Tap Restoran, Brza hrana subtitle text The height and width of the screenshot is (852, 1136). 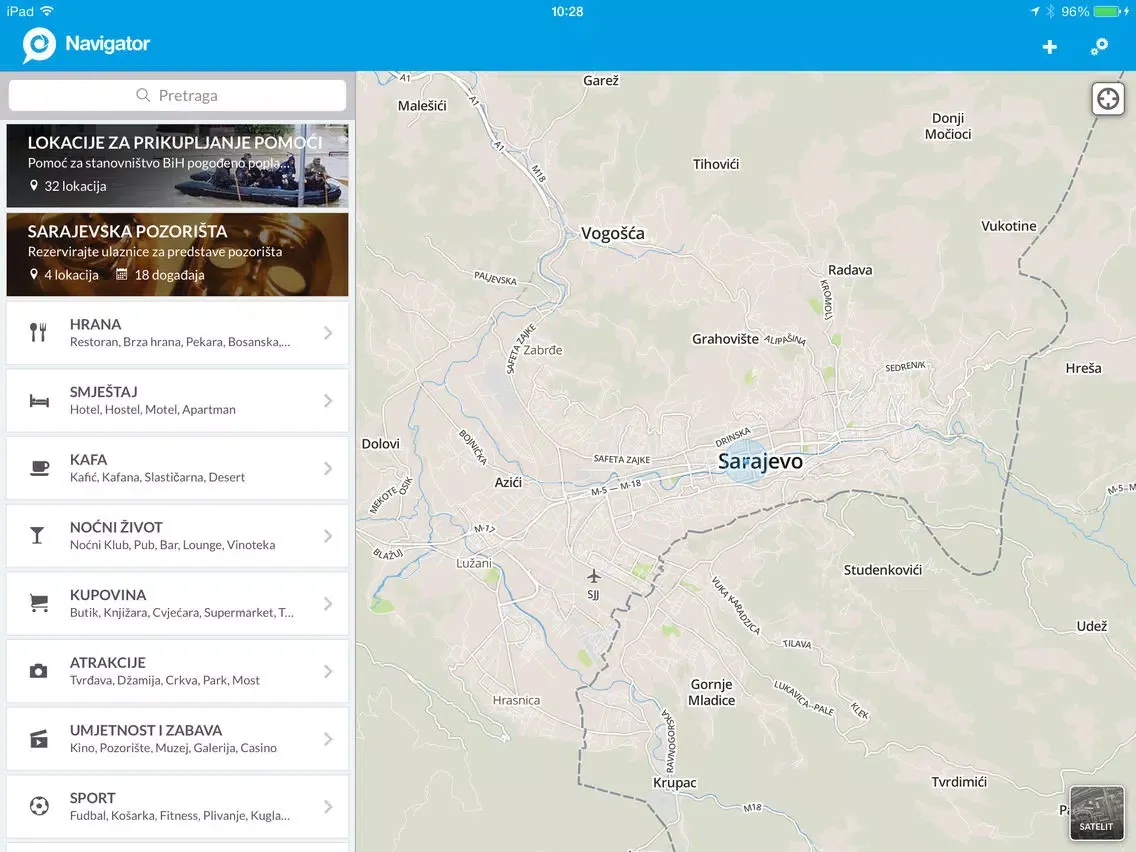point(180,342)
